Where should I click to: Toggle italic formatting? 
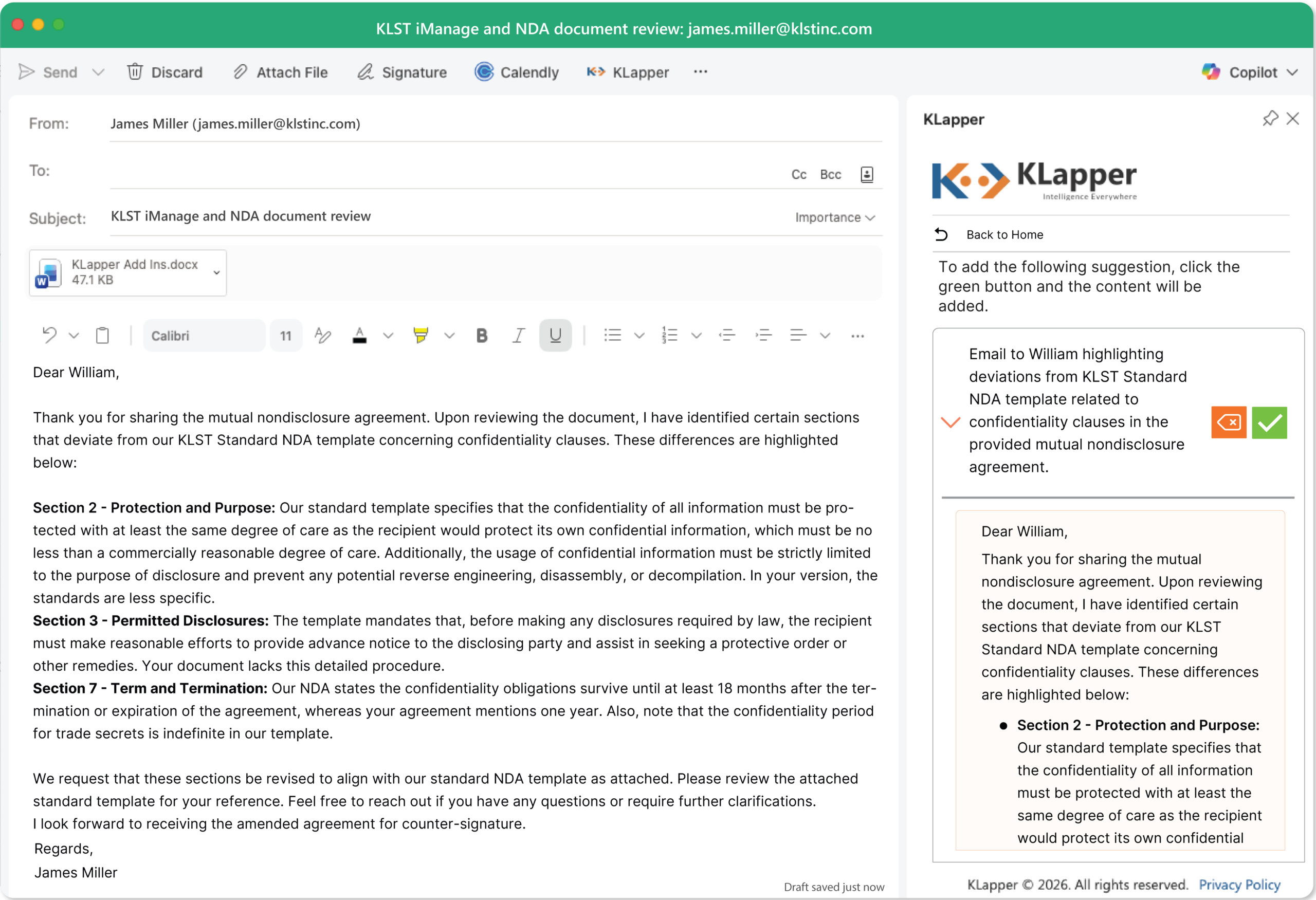point(518,335)
